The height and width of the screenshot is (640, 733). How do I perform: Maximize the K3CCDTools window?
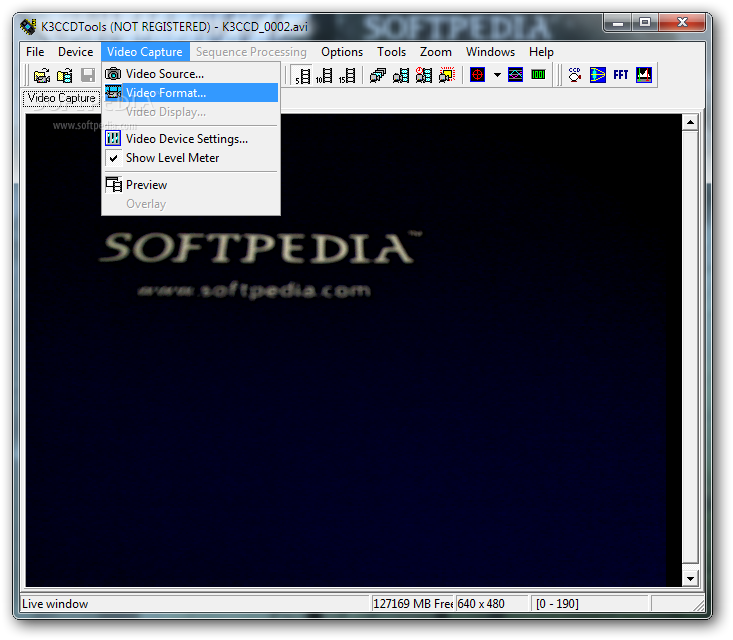coord(645,22)
